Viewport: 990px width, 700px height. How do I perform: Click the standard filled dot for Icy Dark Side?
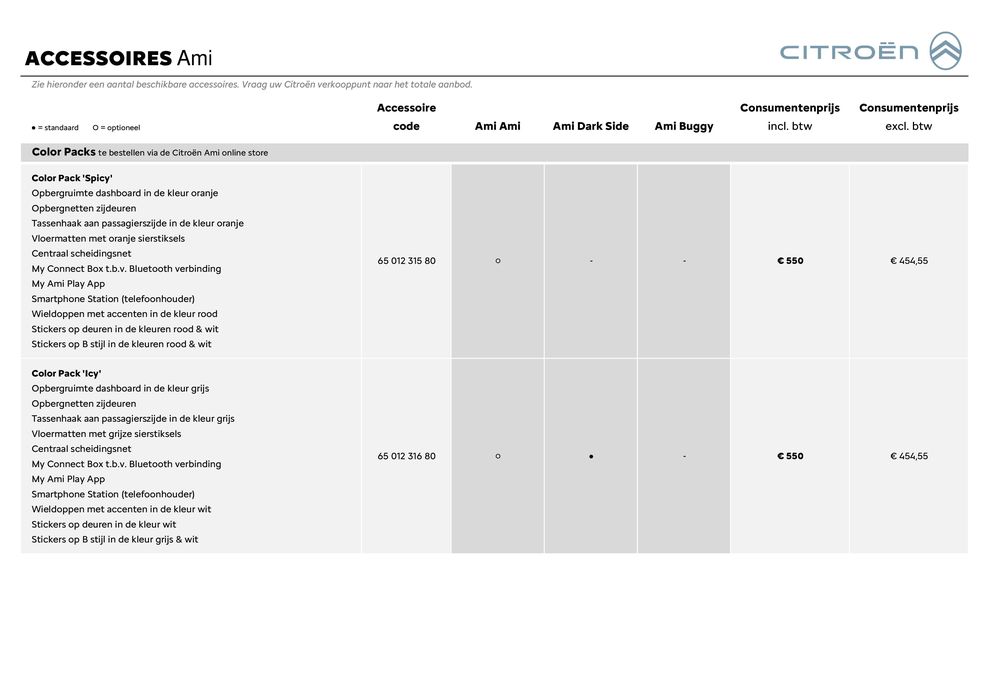point(591,456)
